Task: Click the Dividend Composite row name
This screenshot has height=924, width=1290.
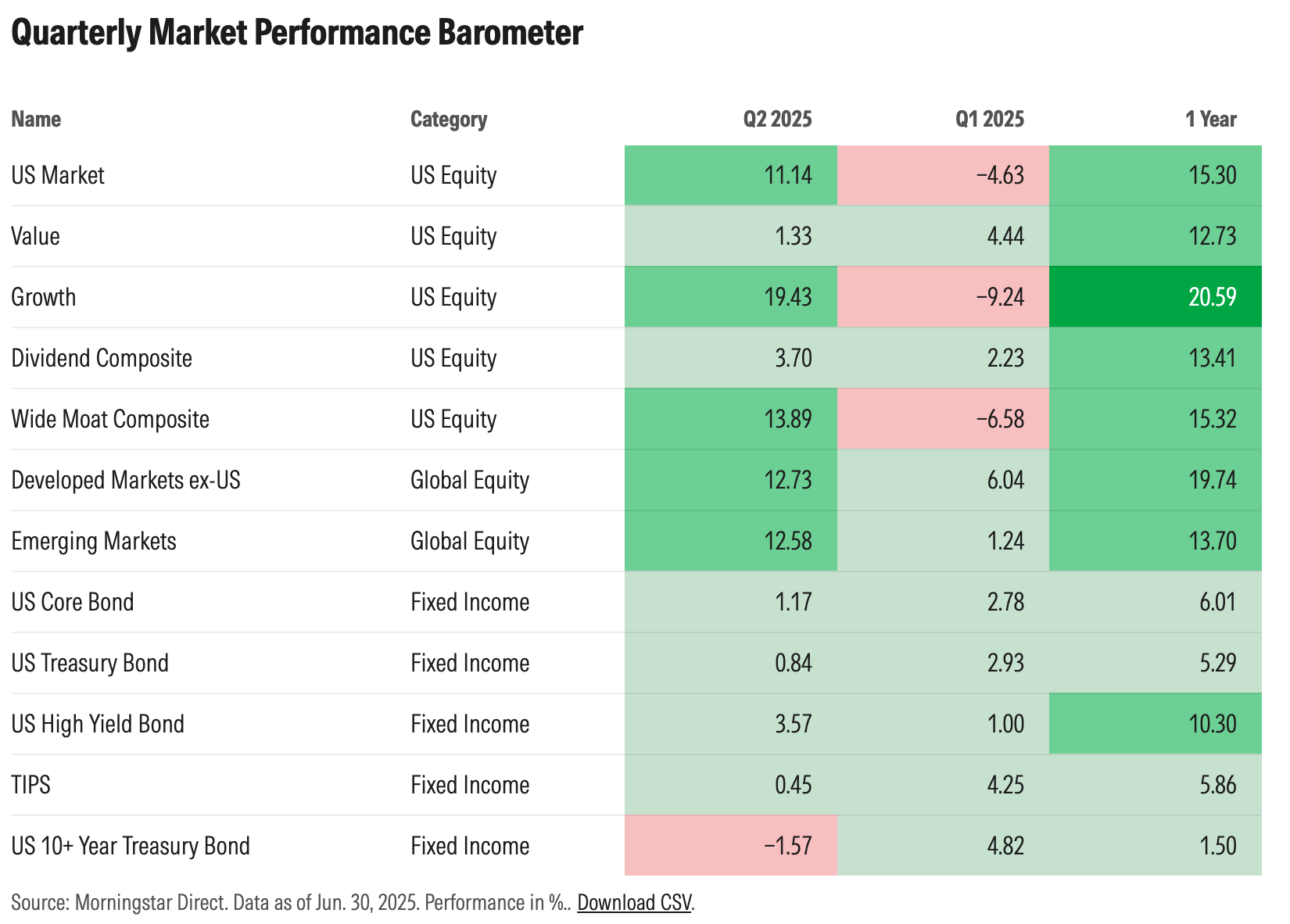Action: point(102,358)
